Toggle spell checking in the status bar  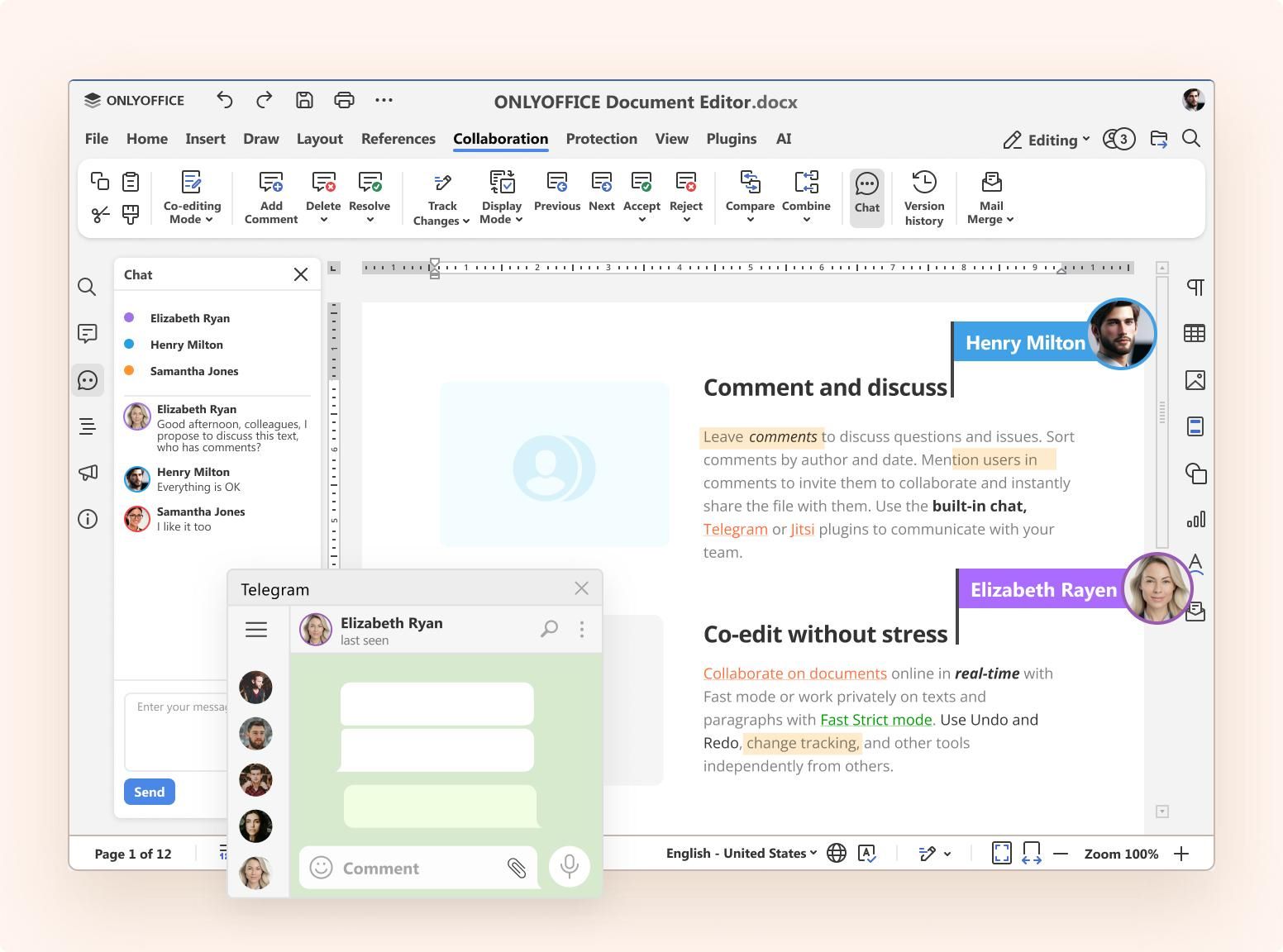click(x=866, y=853)
